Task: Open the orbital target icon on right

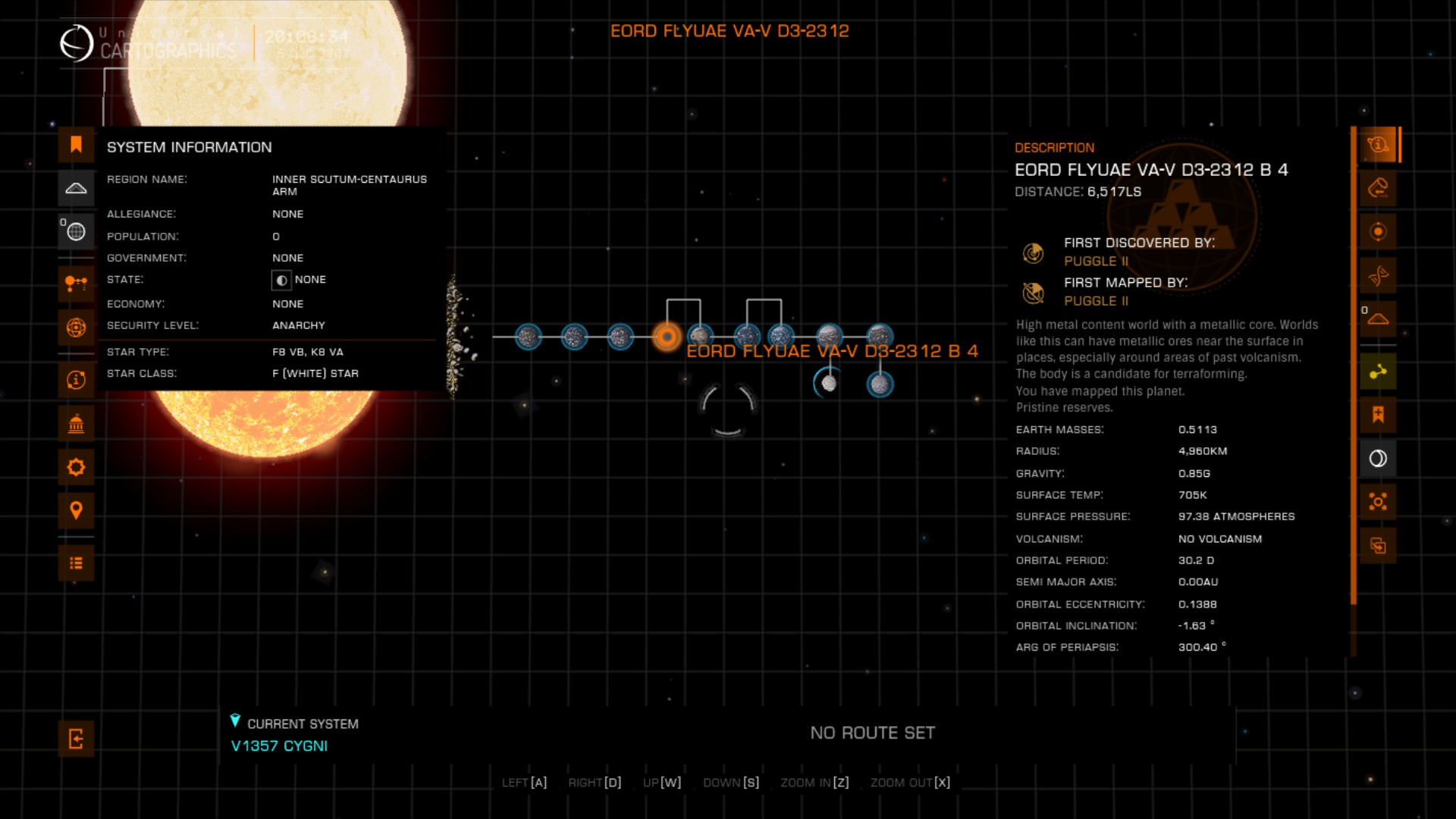Action: 1378,231
